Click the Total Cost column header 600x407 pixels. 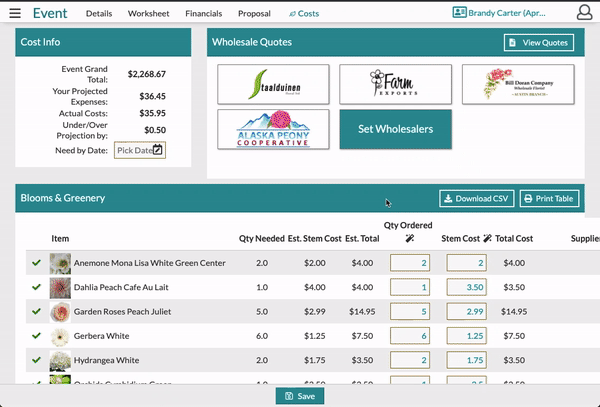click(514, 238)
